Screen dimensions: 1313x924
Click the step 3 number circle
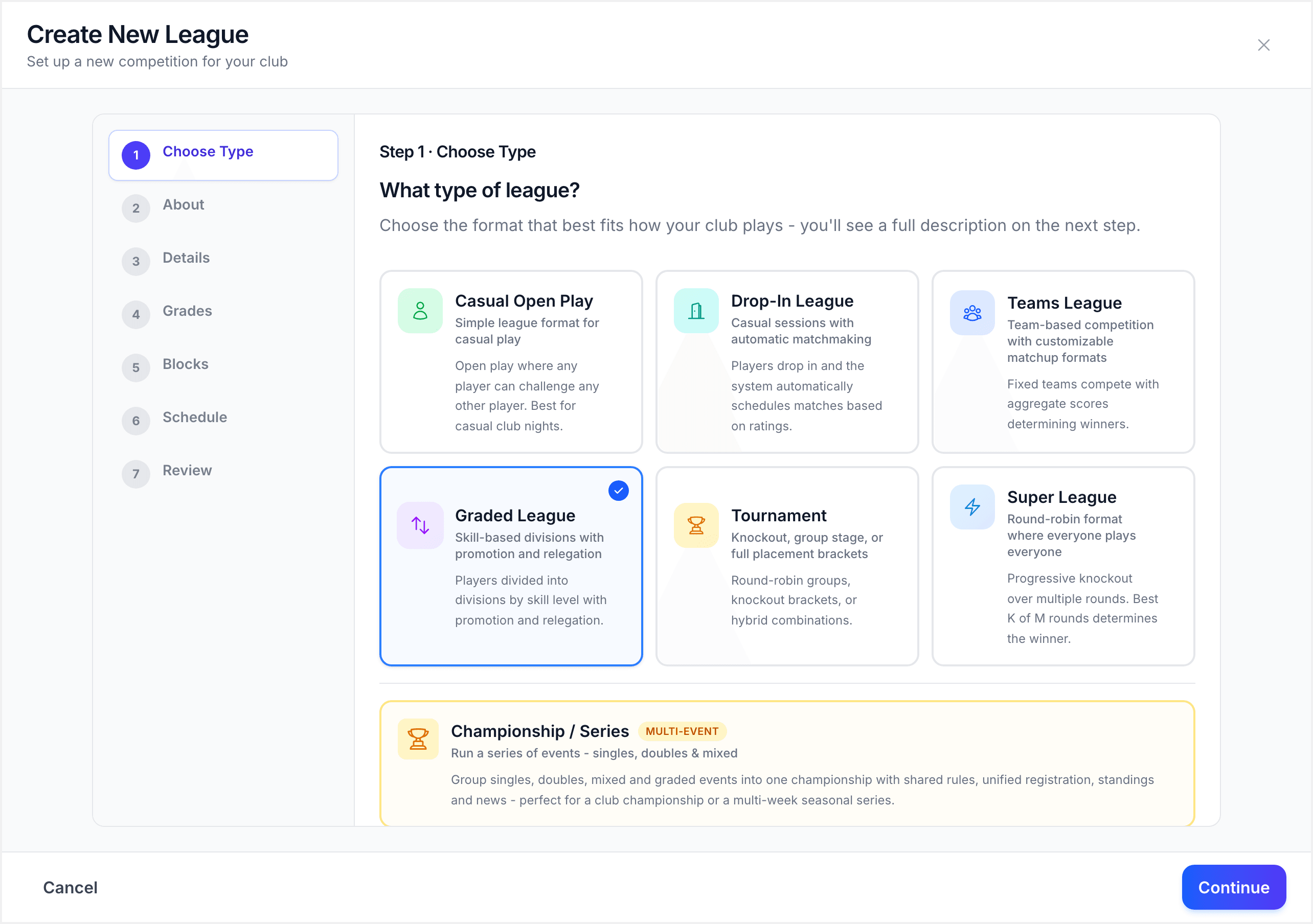[135, 261]
